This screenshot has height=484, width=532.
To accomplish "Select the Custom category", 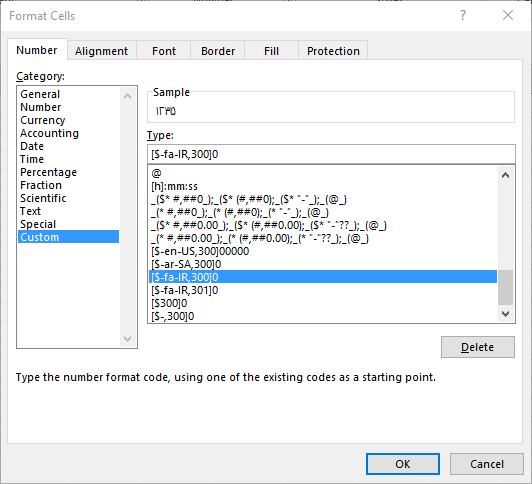I will 69,237.
